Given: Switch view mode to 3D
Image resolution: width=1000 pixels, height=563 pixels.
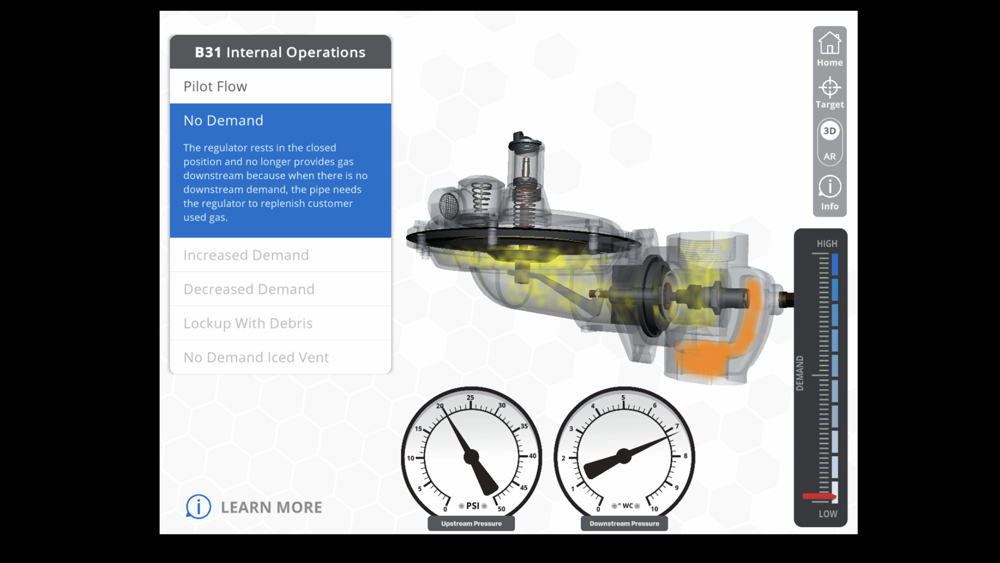Looking at the screenshot, I should tap(829, 131).
